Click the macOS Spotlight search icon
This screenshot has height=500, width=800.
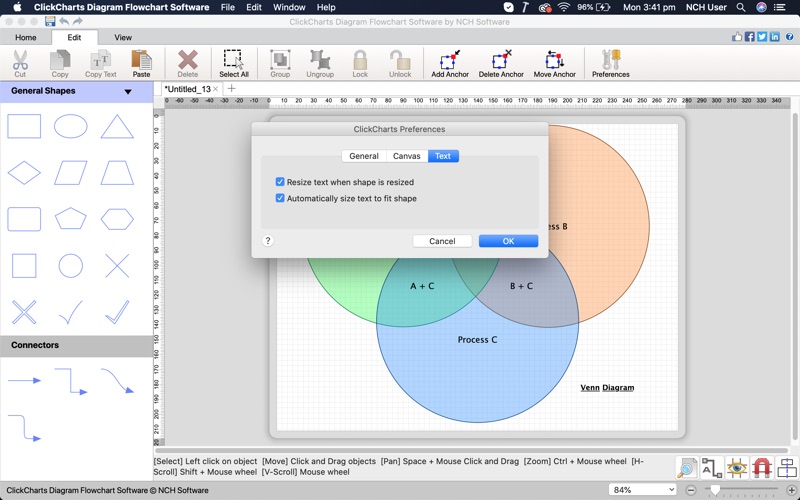(x=741, y=7)
